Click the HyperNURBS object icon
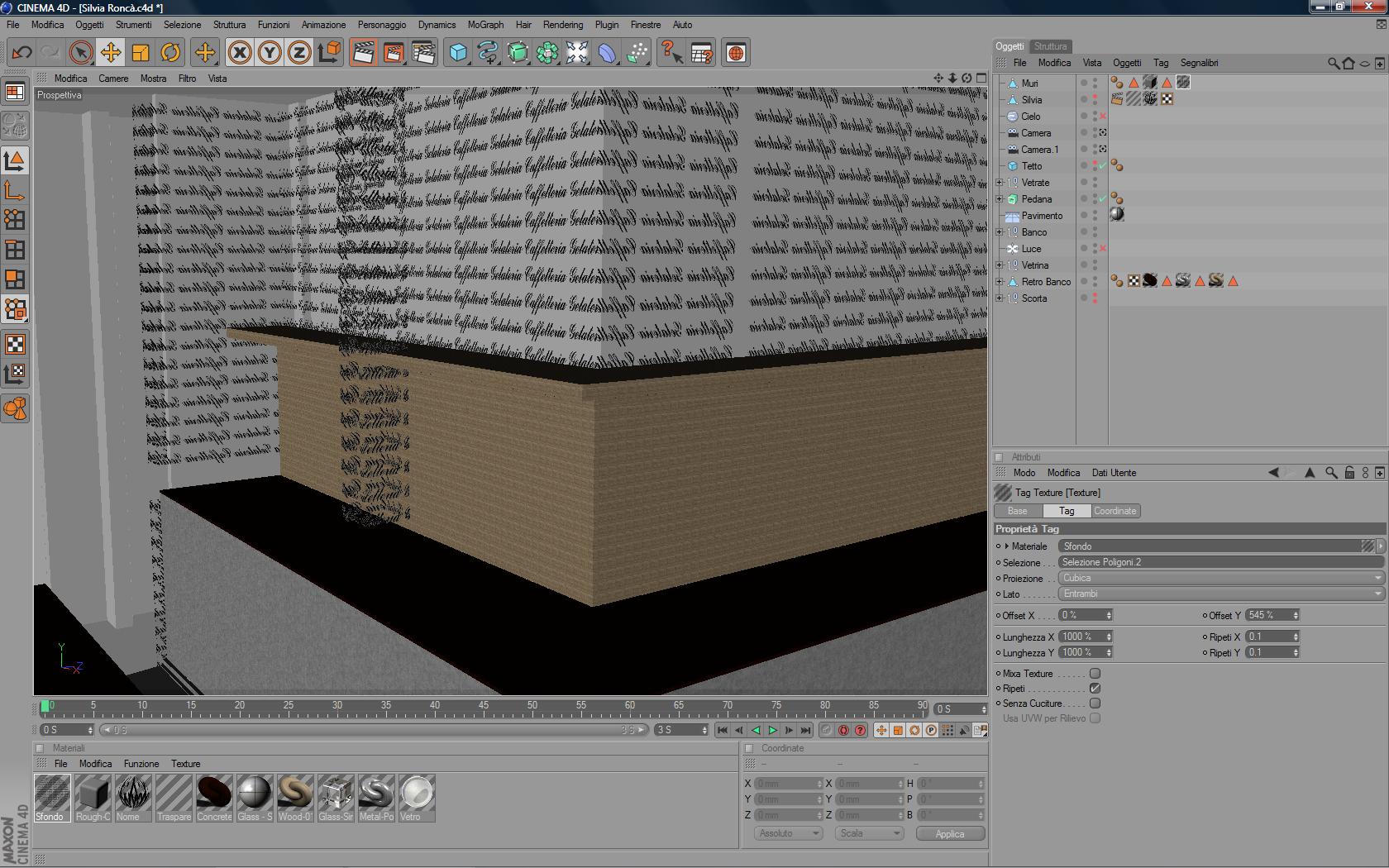This screenshot has width=1389, height=868. [517, 53]
